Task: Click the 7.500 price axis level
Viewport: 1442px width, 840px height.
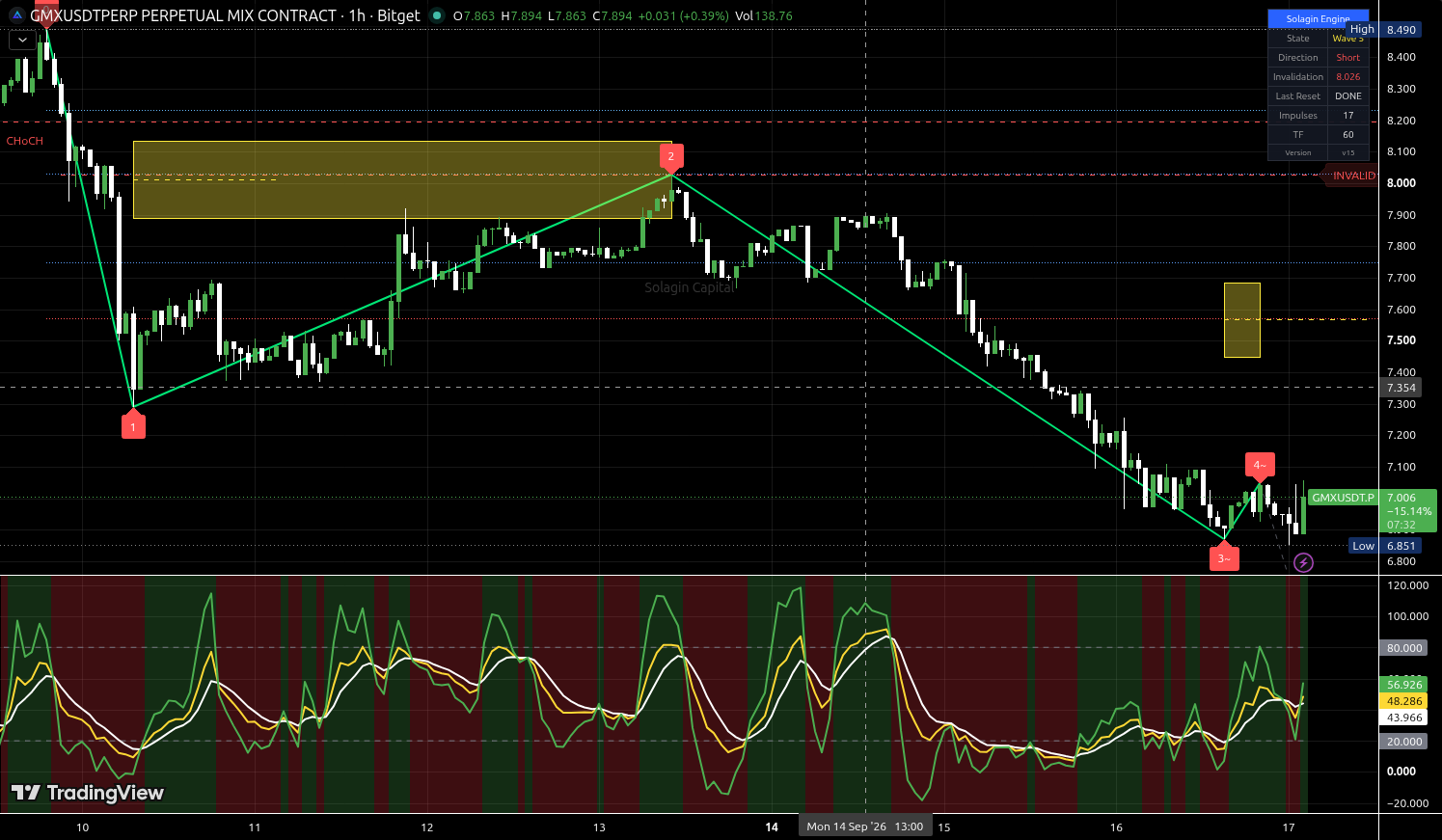Action: [1401, 340]
